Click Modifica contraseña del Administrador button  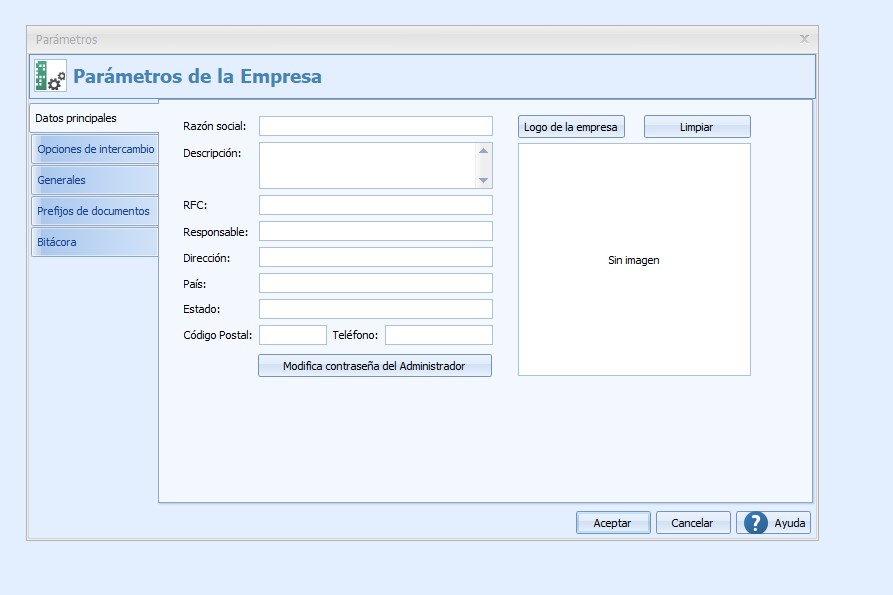click(375, 366)
